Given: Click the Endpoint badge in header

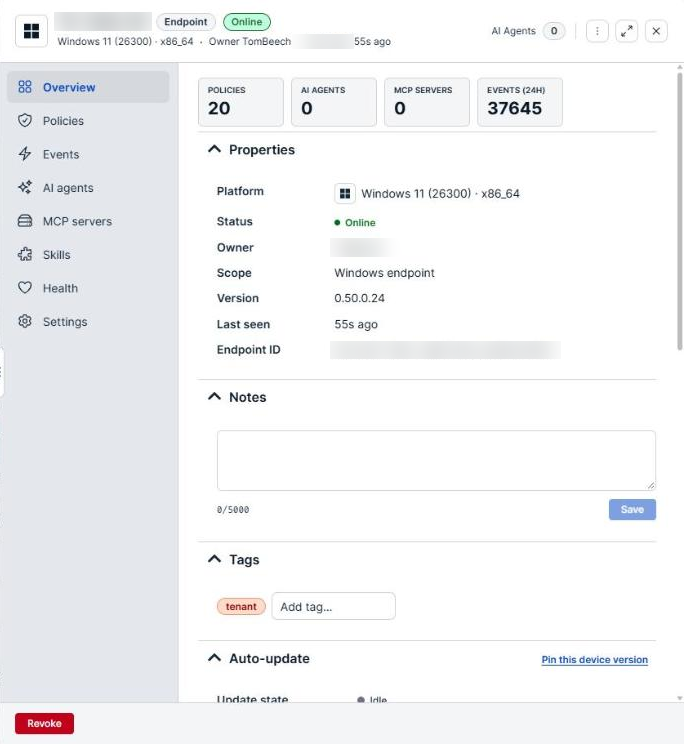Looking at the screenshot, I should coord(185,22).
